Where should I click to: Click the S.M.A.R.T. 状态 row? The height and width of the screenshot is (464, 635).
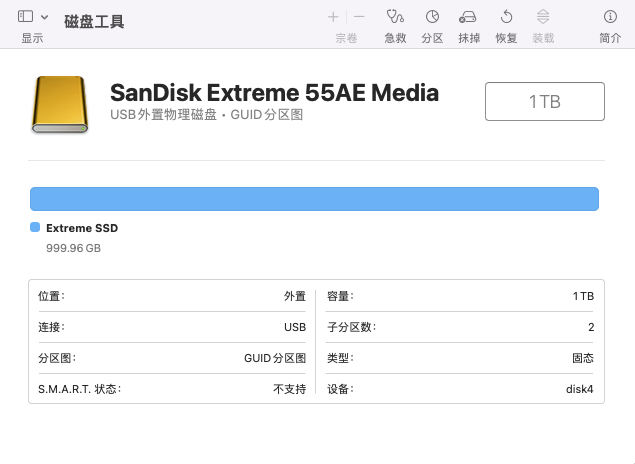[171, 389]
